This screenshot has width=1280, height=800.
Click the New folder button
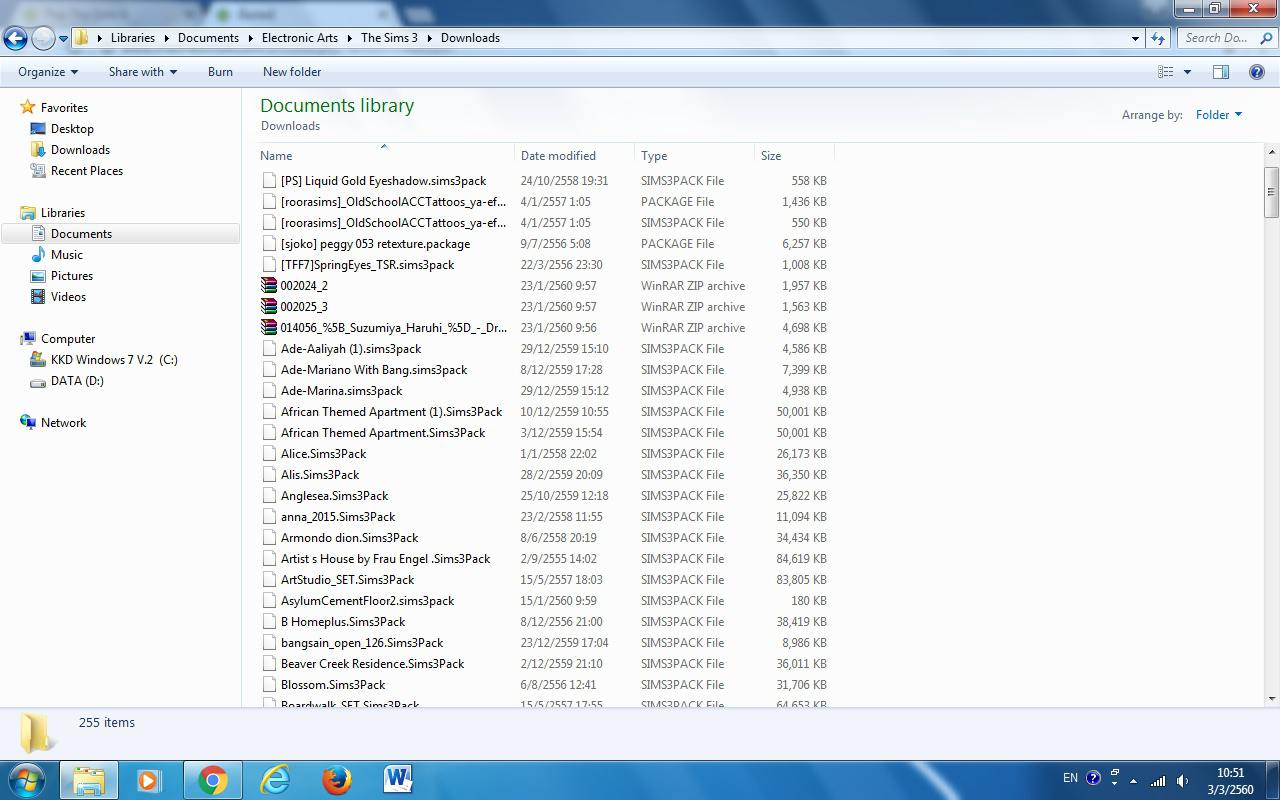[x=292, y=72]
